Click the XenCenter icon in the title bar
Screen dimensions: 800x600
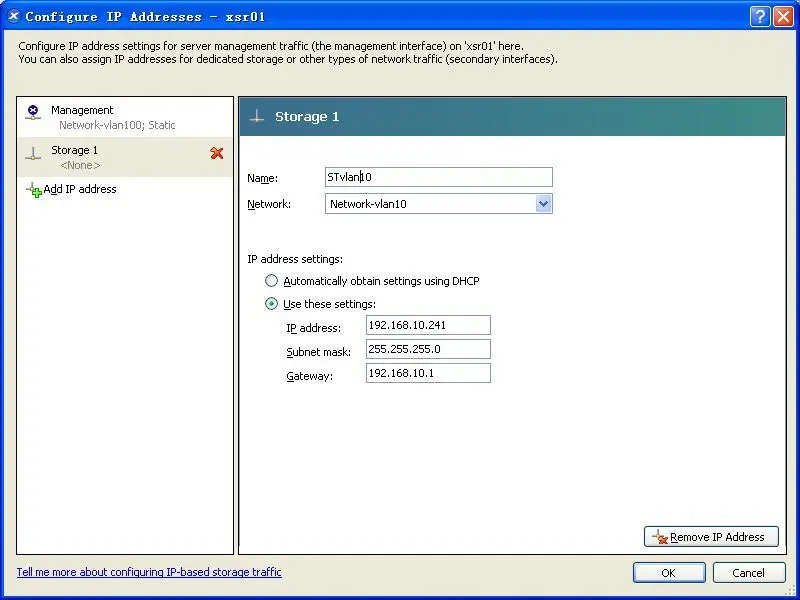pos(14,16)
